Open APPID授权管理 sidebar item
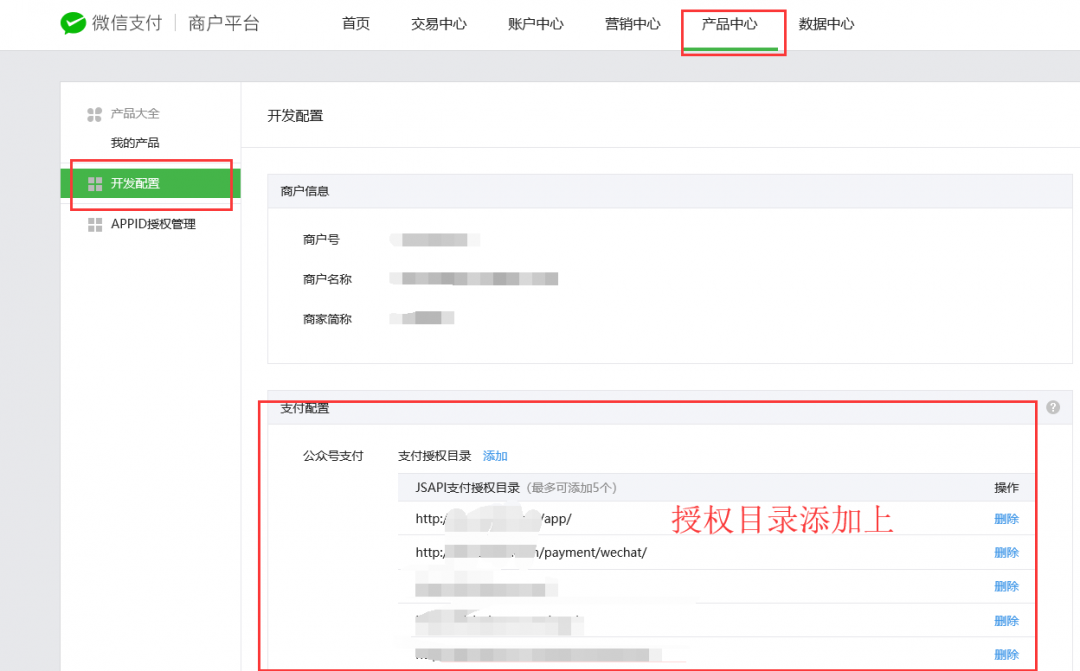 coord(153,224)
